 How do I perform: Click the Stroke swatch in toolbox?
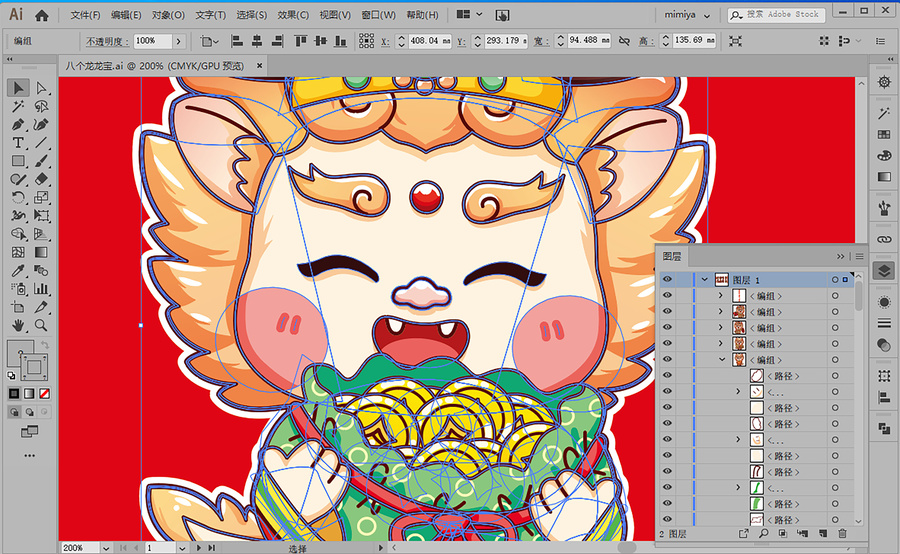tap(34, 367)
